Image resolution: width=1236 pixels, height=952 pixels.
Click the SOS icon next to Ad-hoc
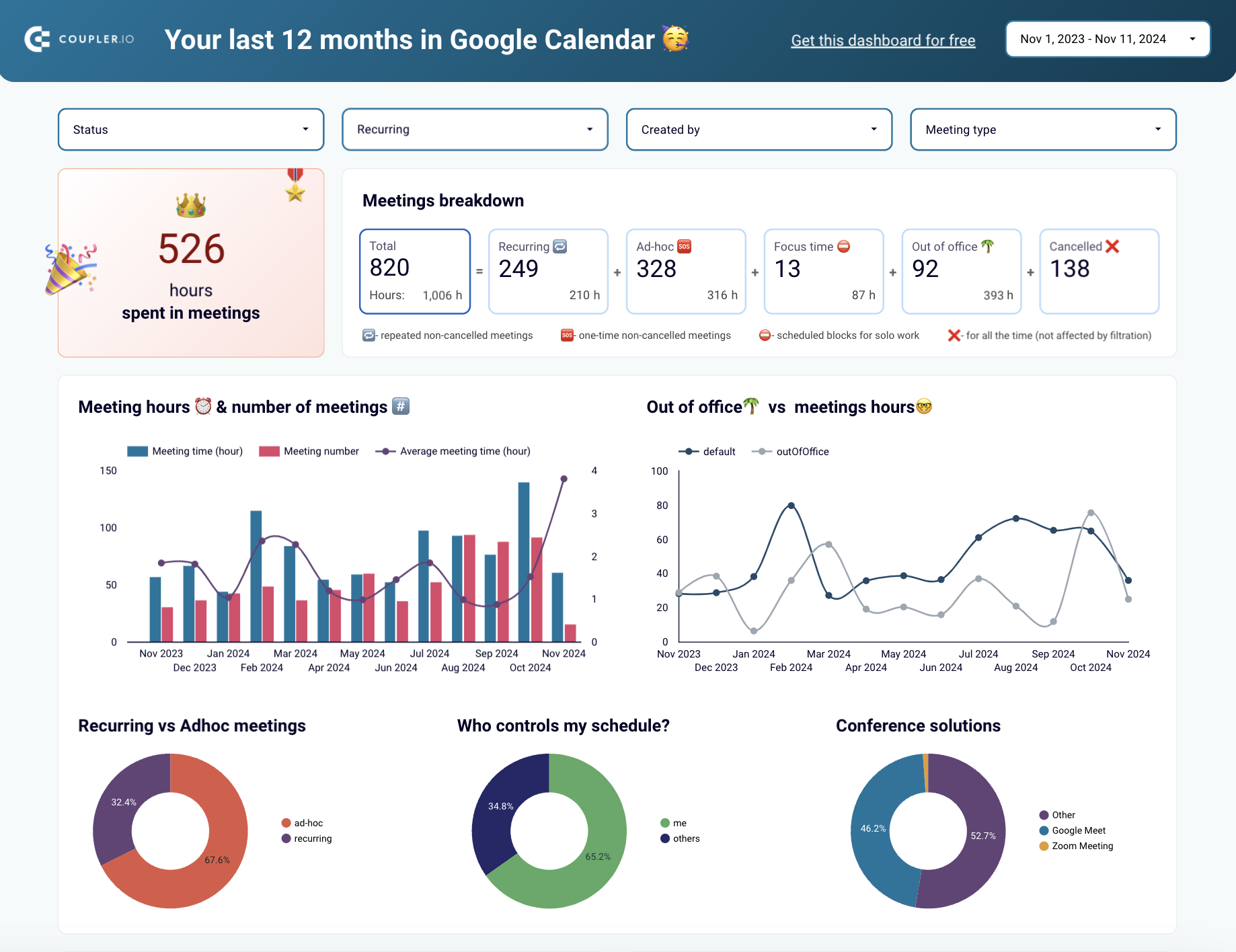[x=684, y=246]
